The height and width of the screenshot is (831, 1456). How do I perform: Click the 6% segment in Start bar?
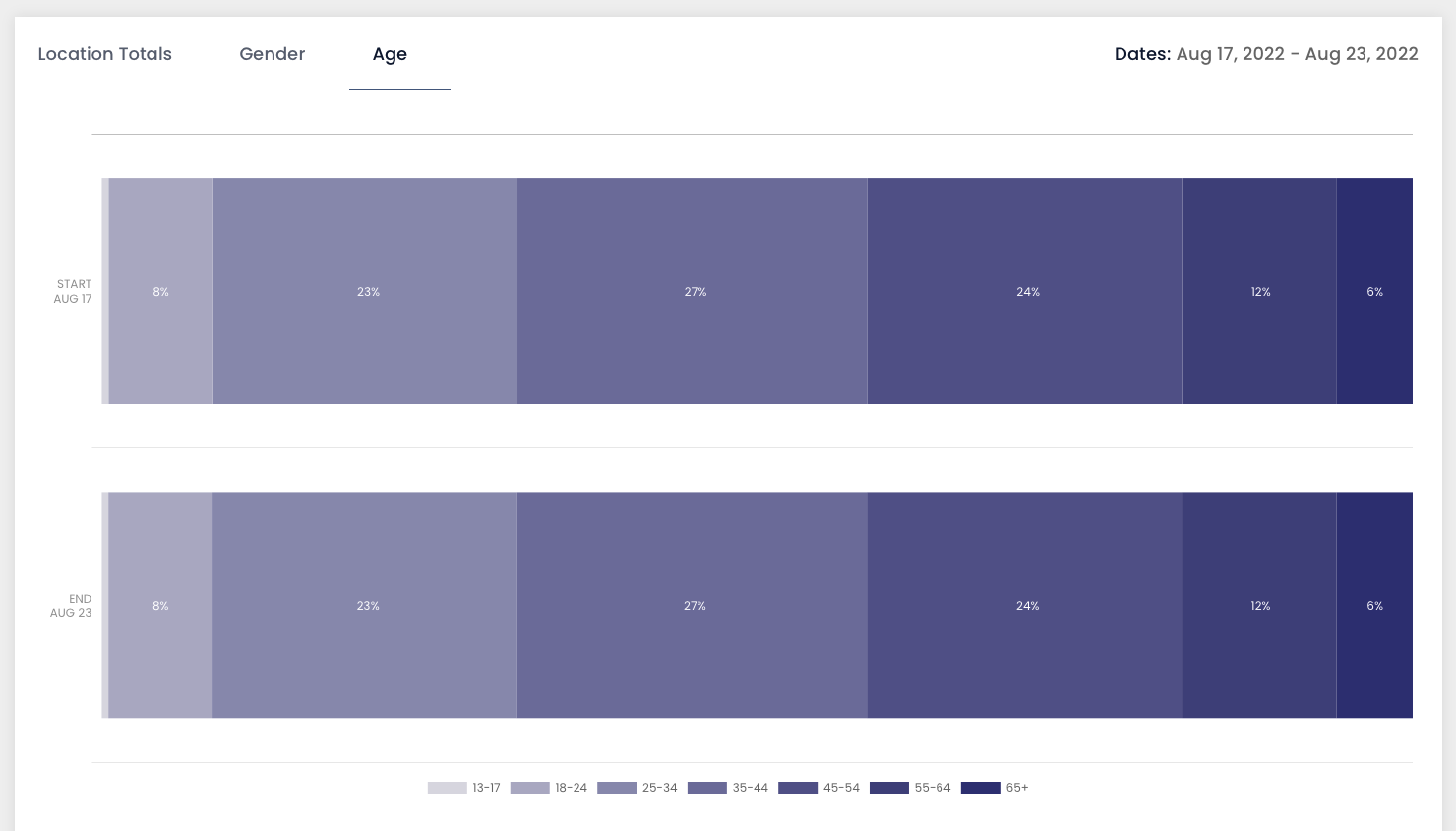tap(1374, 291)
